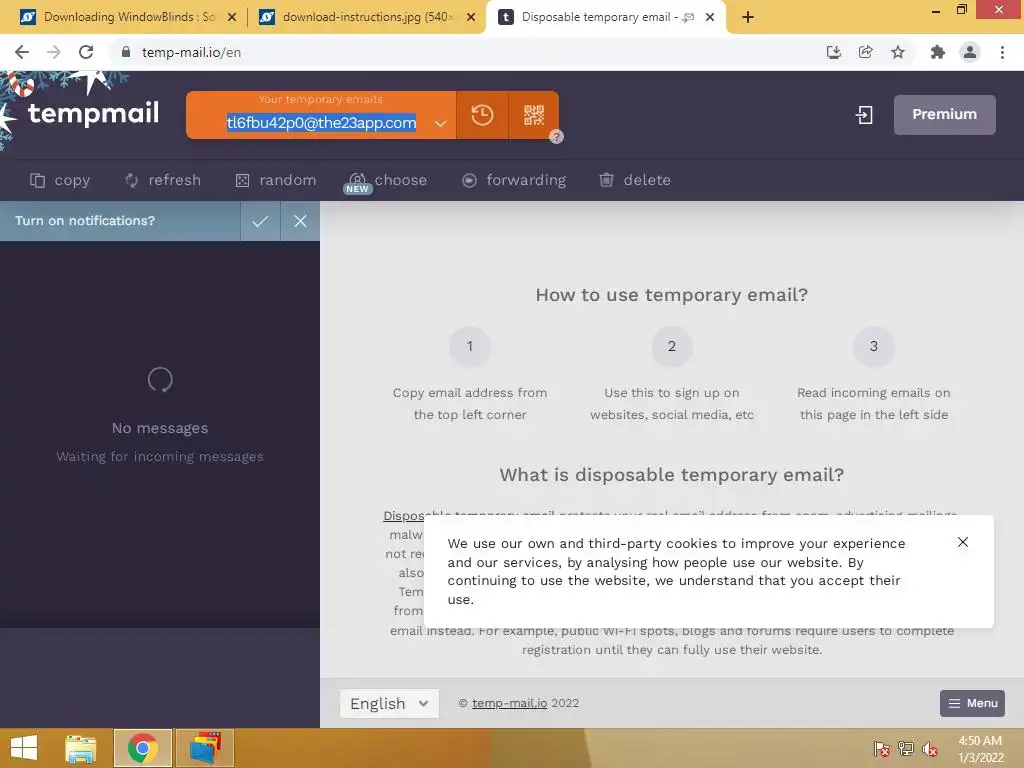Click the Action Center flag tray icon
Image resolution: width=1024 pixels, height=768 pixels.
(x=881, y=749)
